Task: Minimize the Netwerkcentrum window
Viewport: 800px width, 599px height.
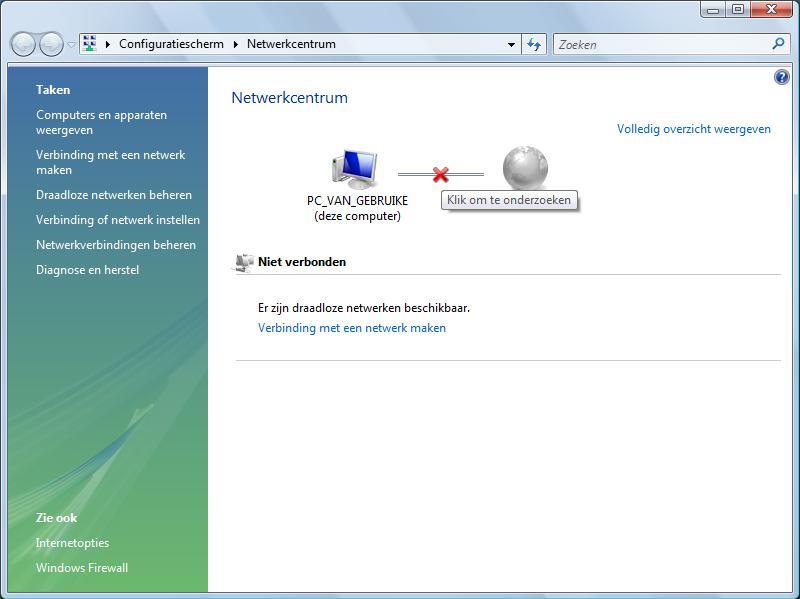Action: pos(713,10)
